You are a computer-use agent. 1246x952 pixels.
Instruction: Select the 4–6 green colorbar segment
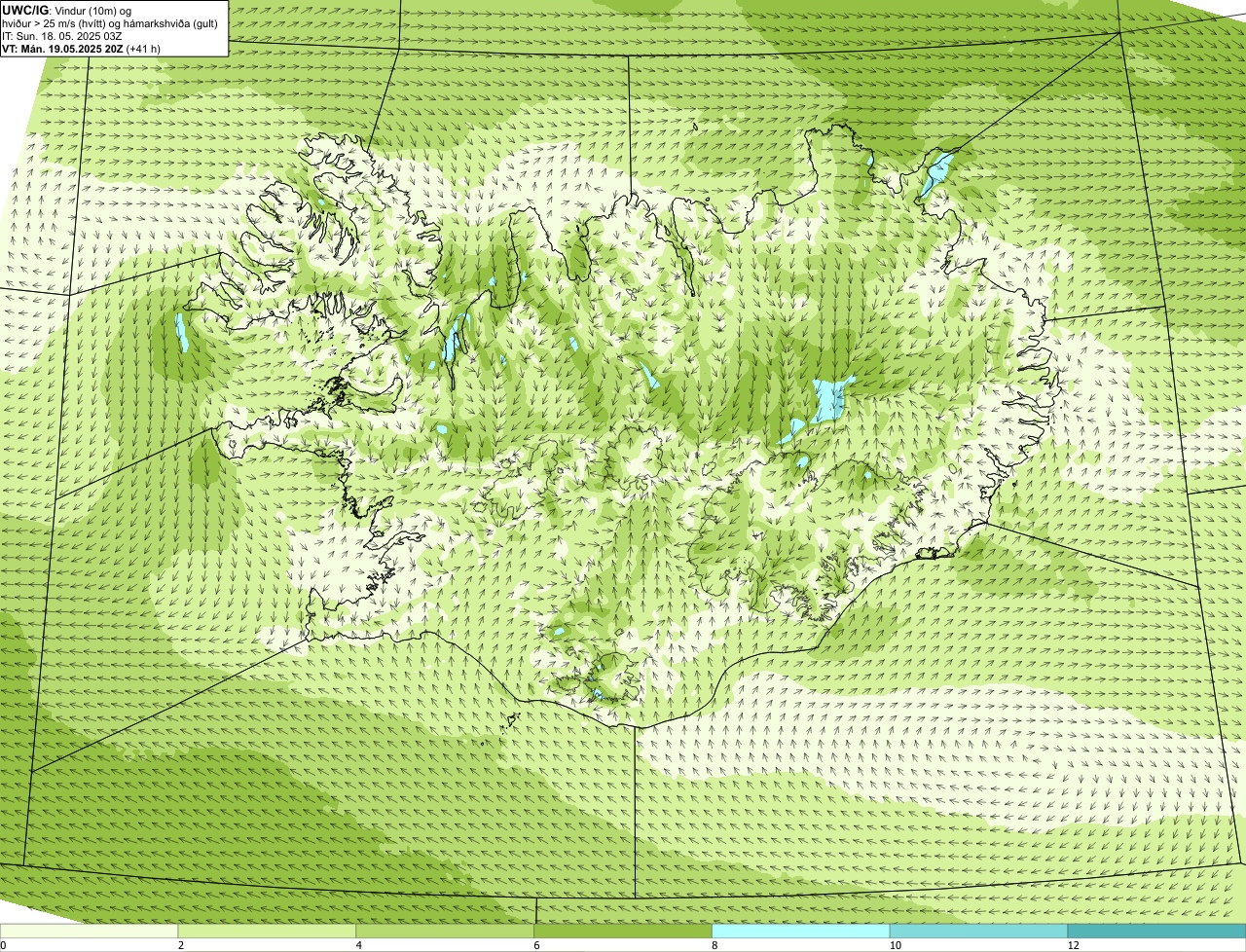tap(445, 931)
